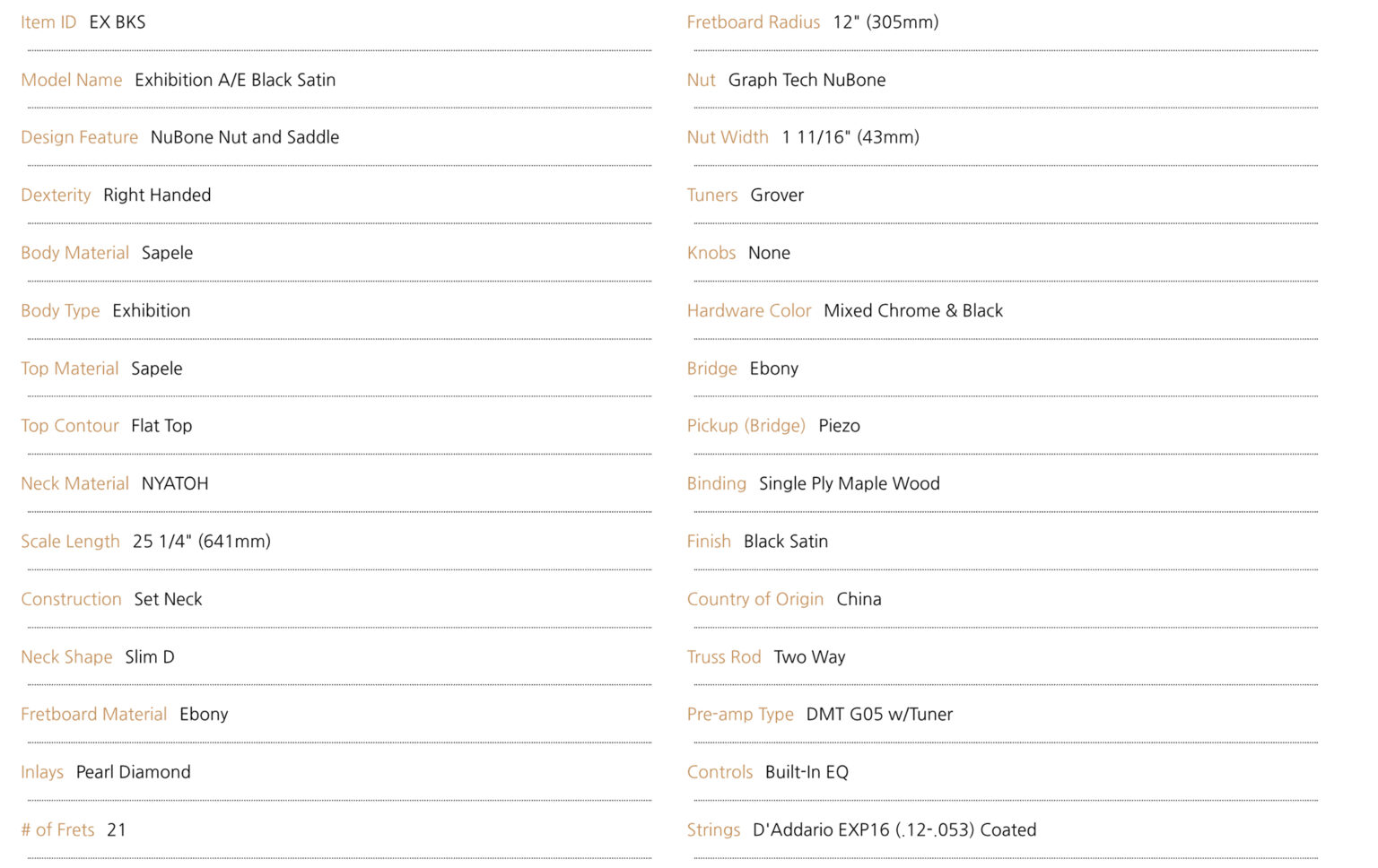Image resolution: width=1378 pixels, height=868 pixels.
Task: Click the Fretboard Material label
Action: [x=93, y=715]
